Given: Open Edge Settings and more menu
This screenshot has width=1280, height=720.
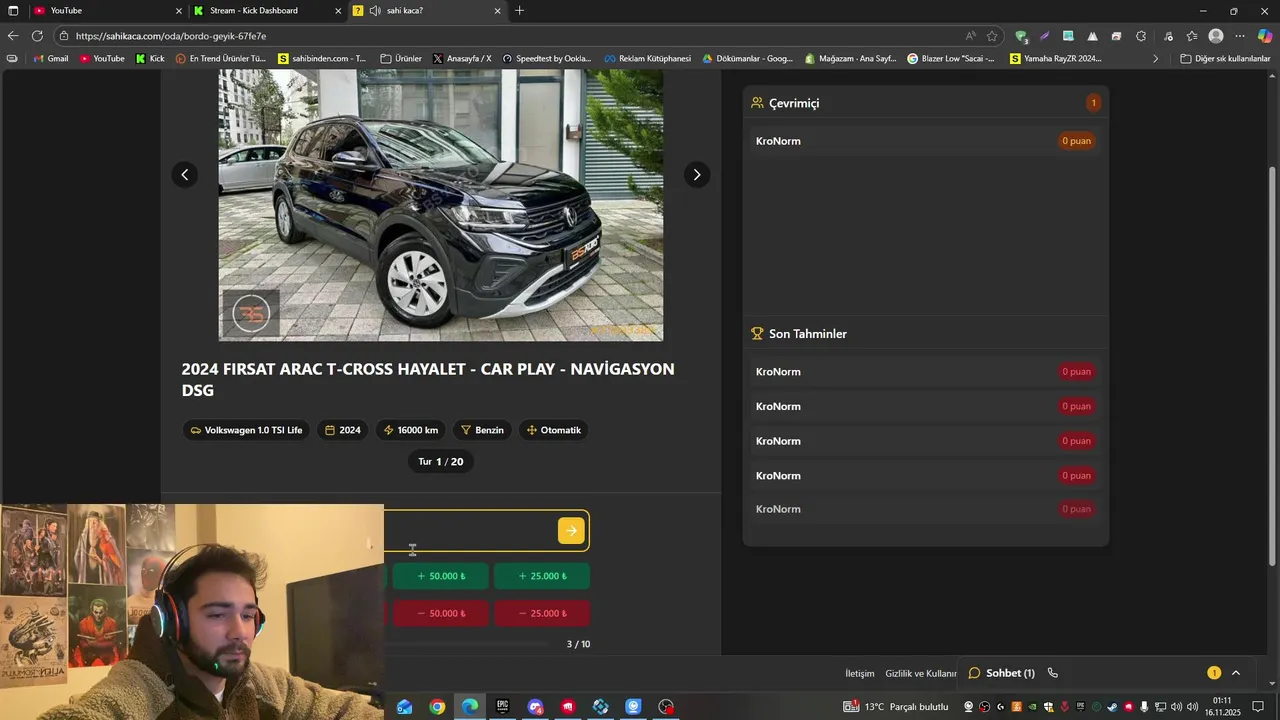Looking at the screenshot, I should tap(1240, 36).
